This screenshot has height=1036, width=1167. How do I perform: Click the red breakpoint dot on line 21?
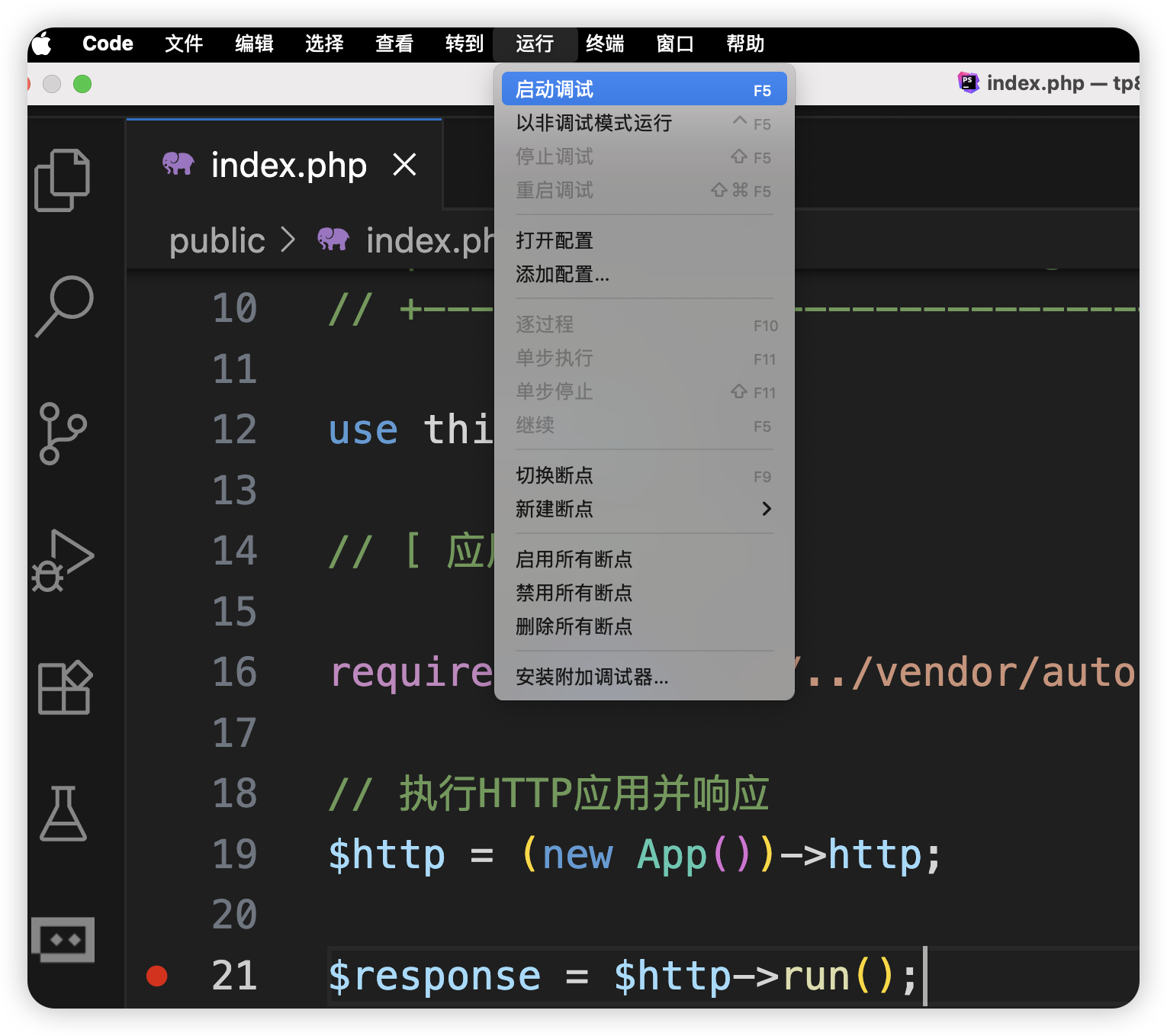point(157,974)
